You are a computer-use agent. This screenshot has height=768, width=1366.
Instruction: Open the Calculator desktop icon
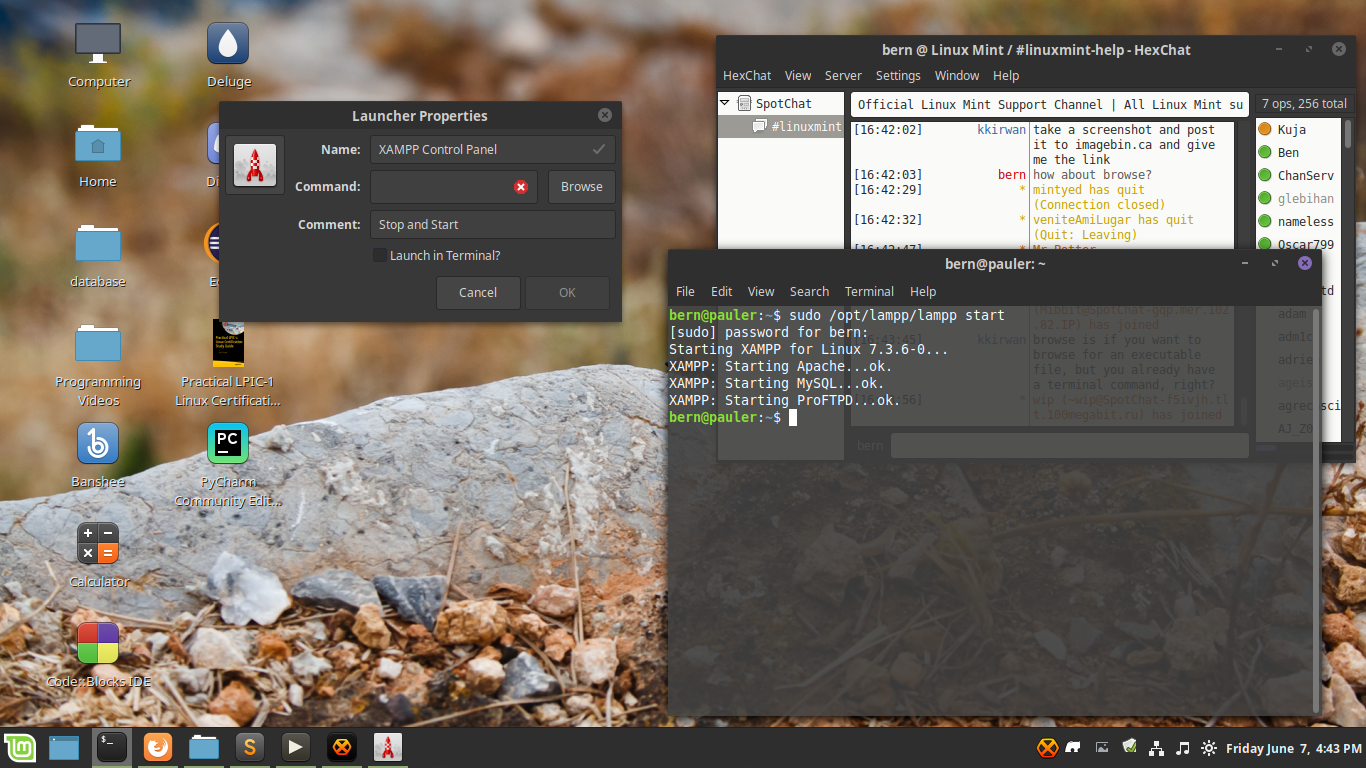98,556
